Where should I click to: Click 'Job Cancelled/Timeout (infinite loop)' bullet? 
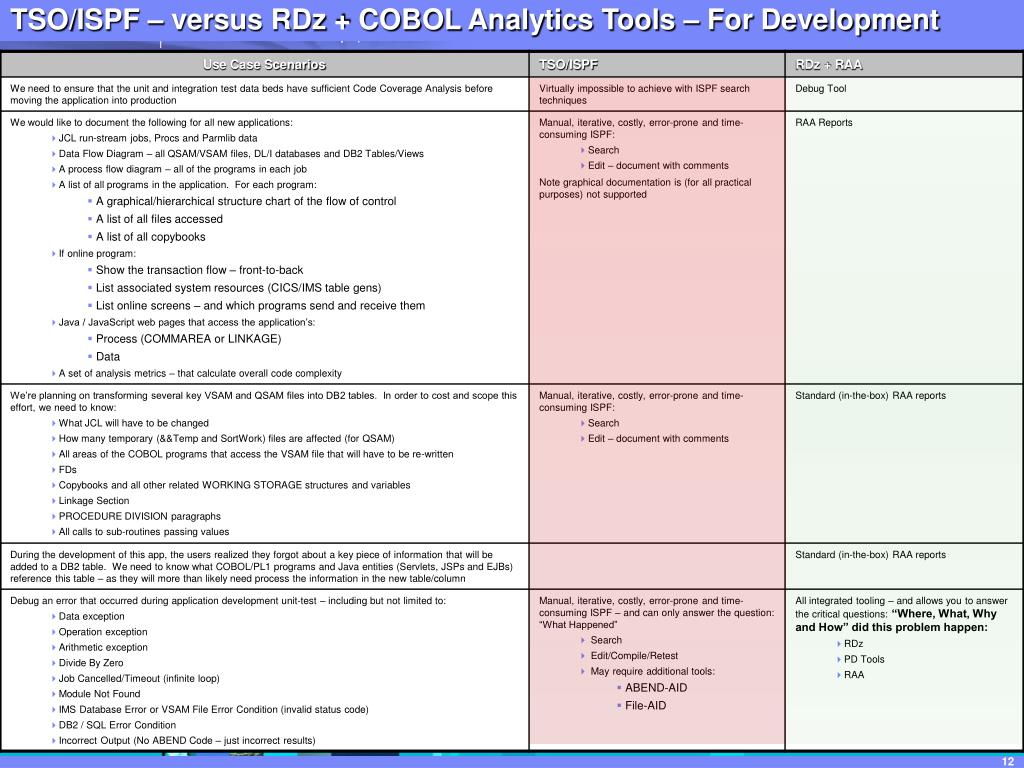(x=138, y=679)
